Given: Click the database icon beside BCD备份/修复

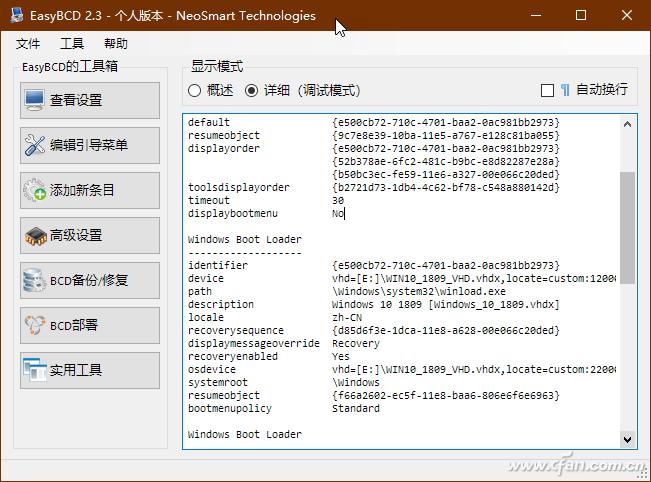Looking at the screenshot, I should coord(34,280).
